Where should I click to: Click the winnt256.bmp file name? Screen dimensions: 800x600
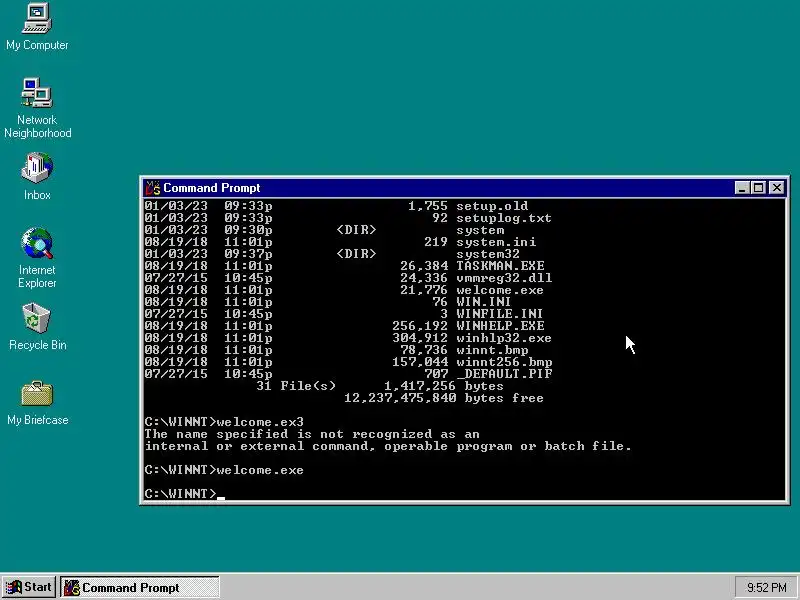504,362
